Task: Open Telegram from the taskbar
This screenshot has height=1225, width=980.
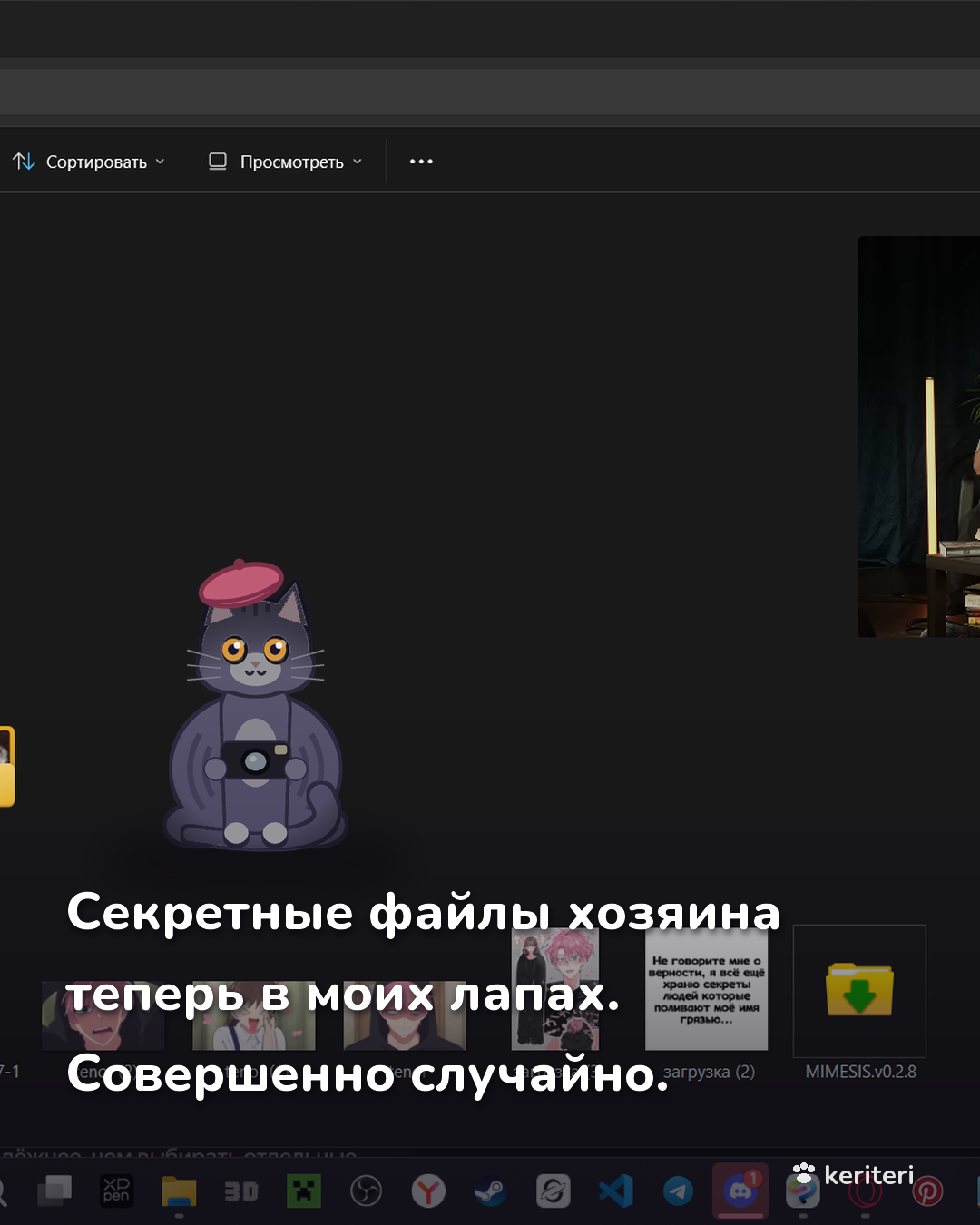Action: 678,1191
